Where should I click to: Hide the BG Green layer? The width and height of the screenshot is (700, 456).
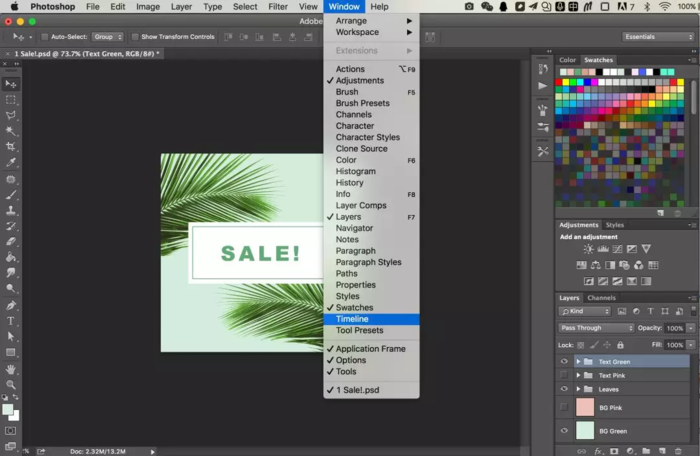[564, 431]
